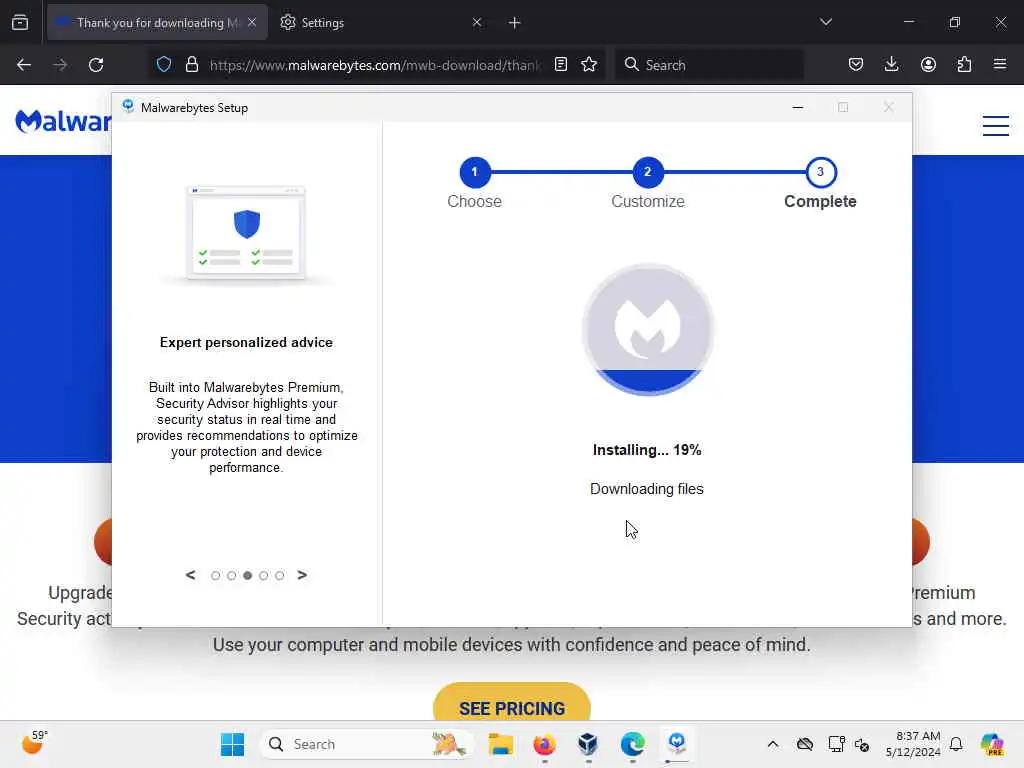The width and height of the screenshot is (1024, 768).
Task: Open Microsoft Edge from the taskbar
Action: click(632, 744)
